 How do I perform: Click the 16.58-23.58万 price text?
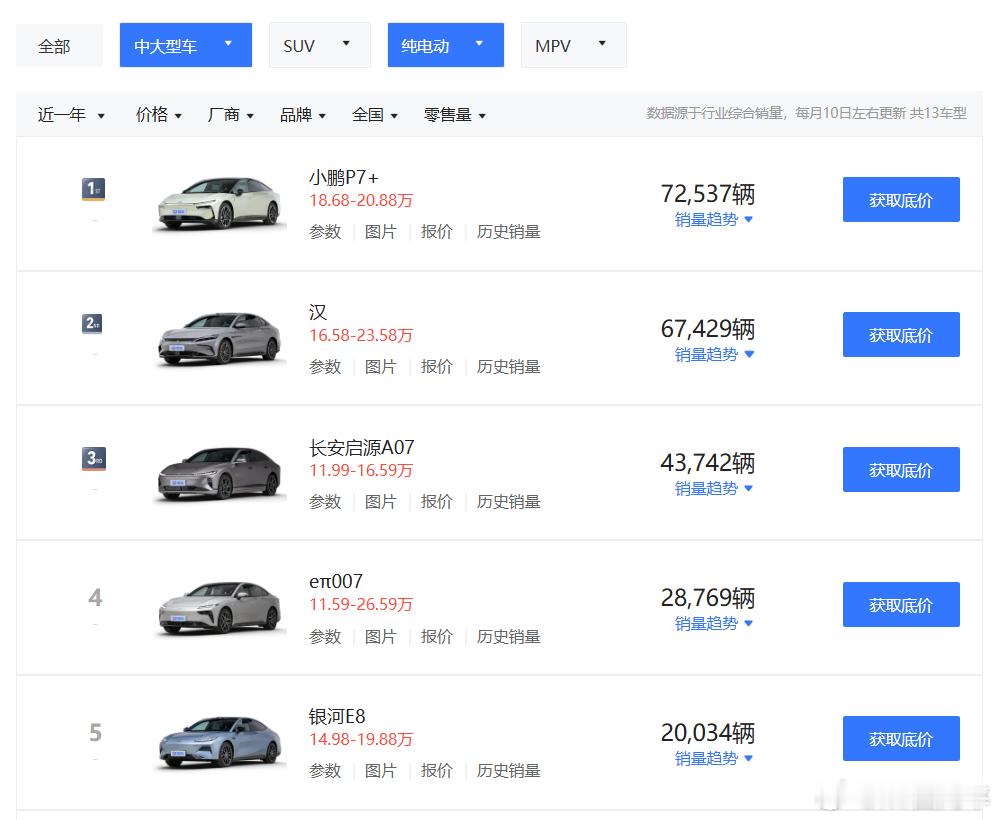click(x=361, y=336)
